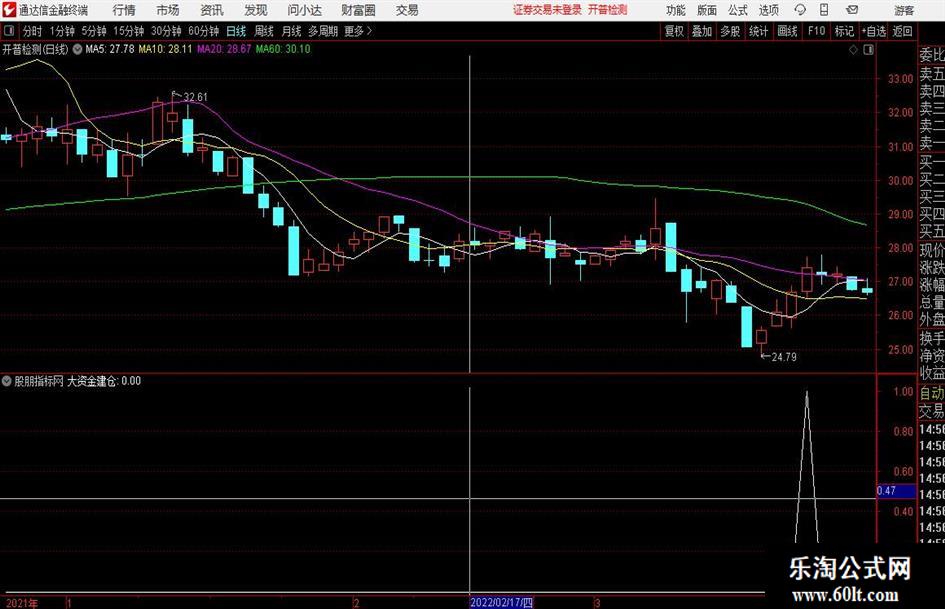Screen dimensions: 945x609
Task: Switch to the 1分钟 period tab
Action: click(x=61, y=31)
